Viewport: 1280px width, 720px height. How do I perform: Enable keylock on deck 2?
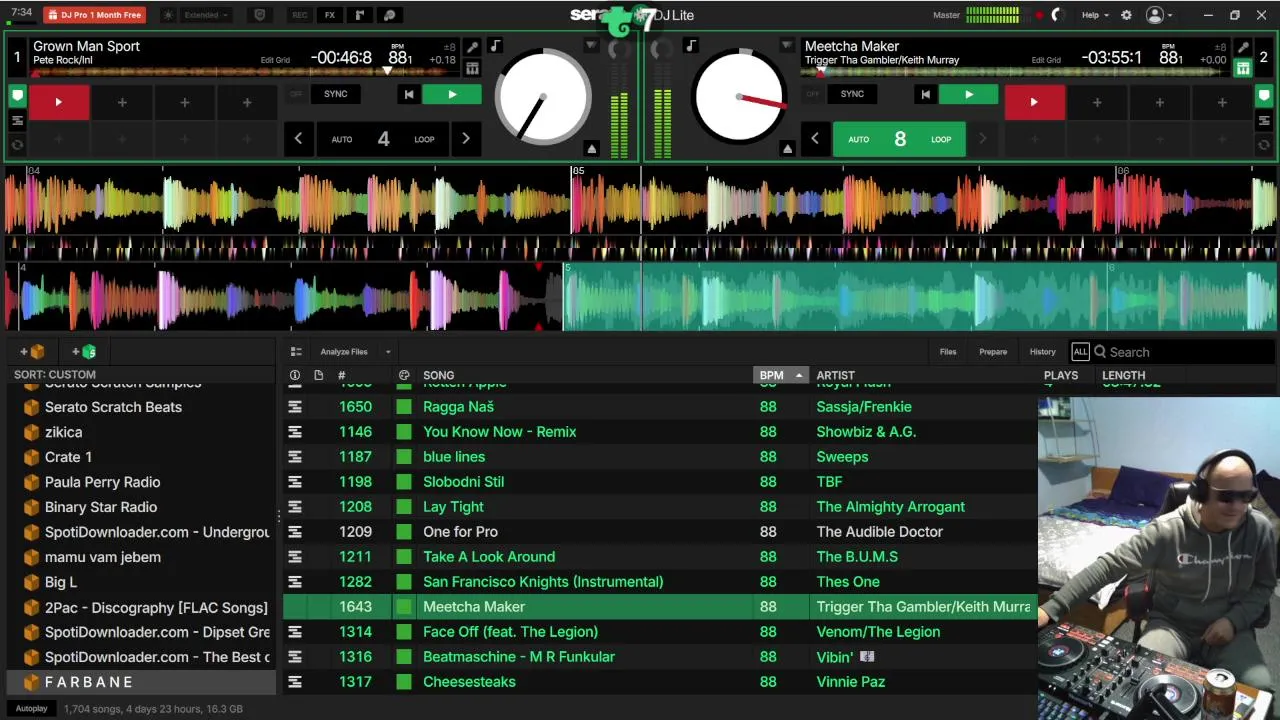point(691,46)
